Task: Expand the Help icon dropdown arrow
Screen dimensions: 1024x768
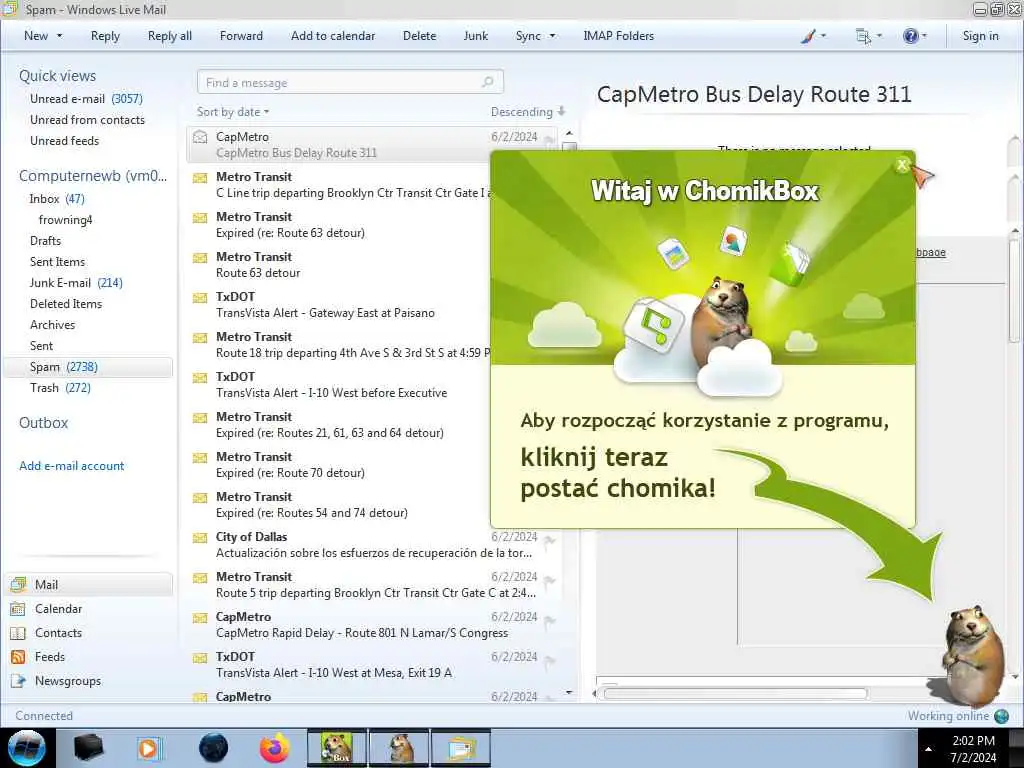Action: click(924, 36)
